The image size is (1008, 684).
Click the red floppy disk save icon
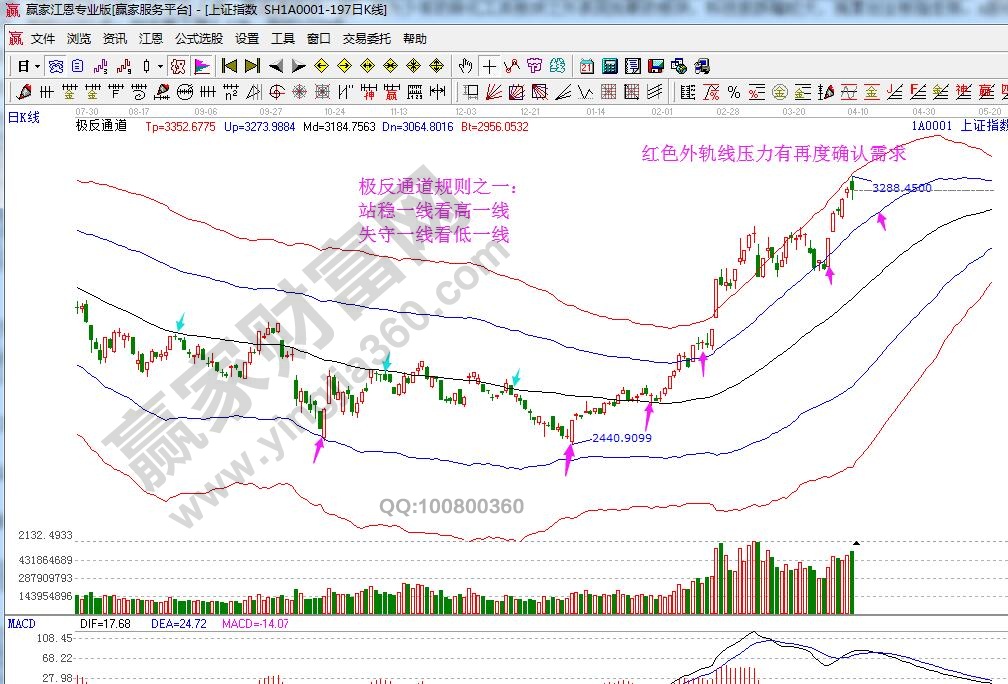656,66
